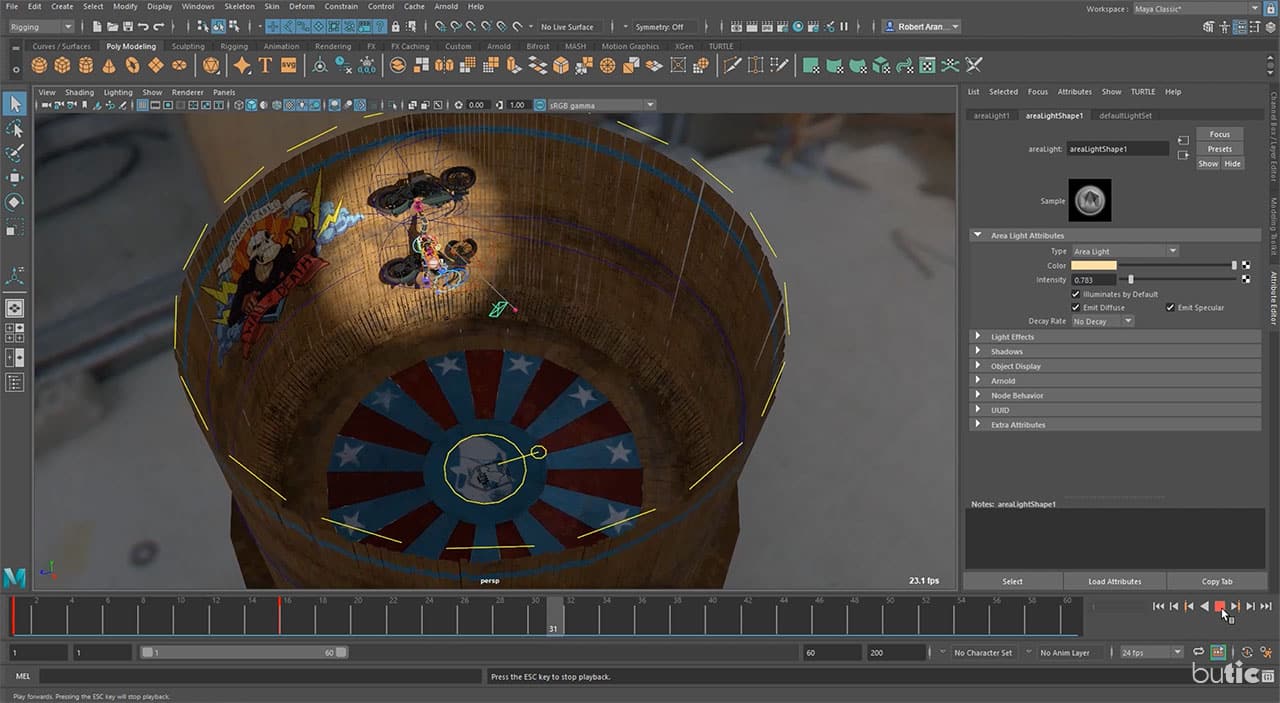Create a polygon sphere from the shelf
The height and width of the screenshot is (703, 1280).
(x=39, y=65)
